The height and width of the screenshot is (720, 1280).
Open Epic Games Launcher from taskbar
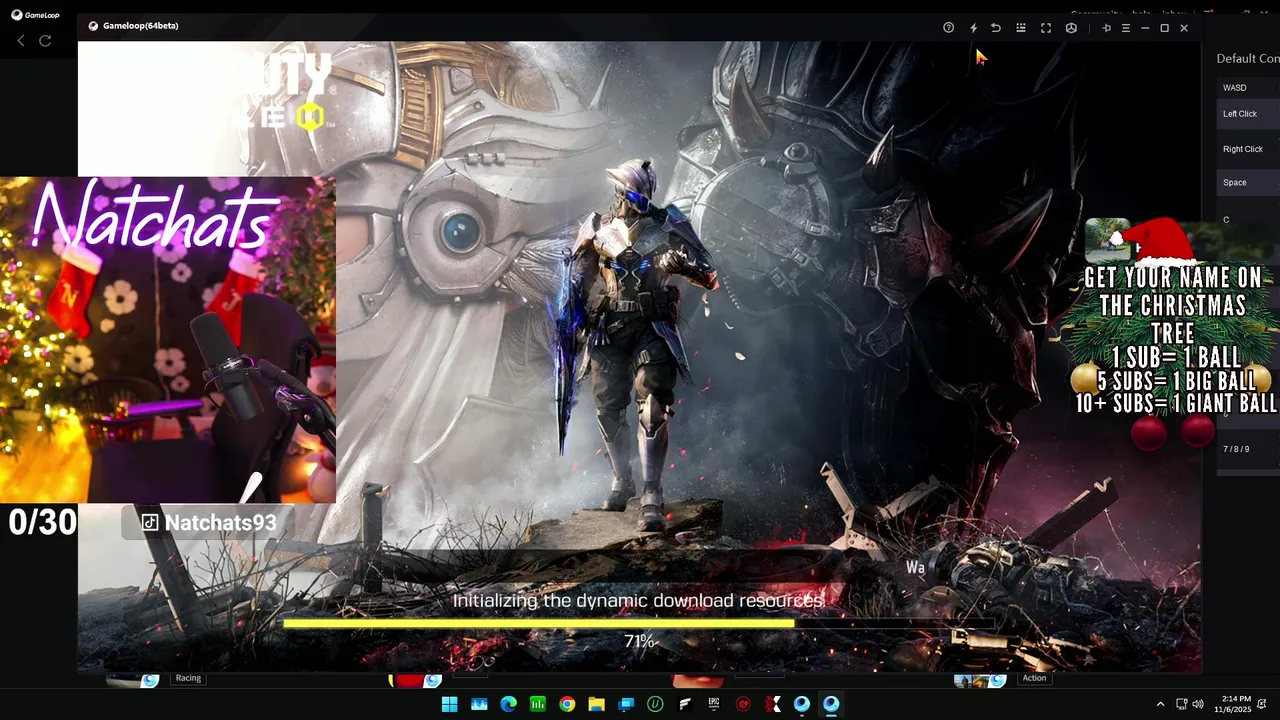click(713, 704)
